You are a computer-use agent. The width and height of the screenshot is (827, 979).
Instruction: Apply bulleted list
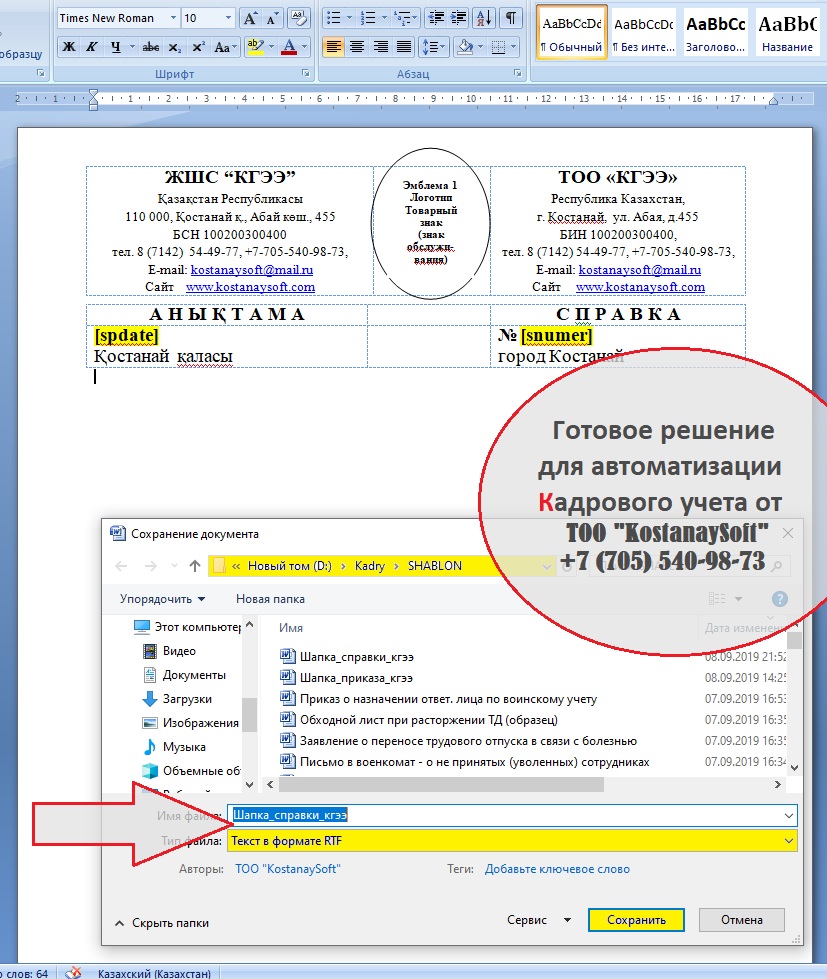coord(335,18)
